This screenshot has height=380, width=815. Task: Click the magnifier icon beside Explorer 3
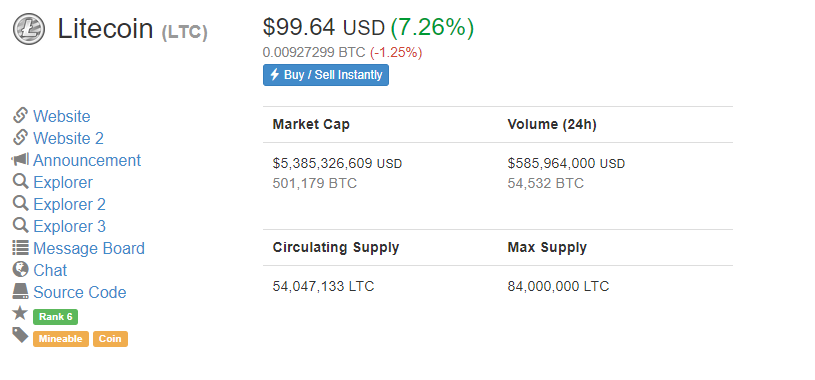[20, 226]
